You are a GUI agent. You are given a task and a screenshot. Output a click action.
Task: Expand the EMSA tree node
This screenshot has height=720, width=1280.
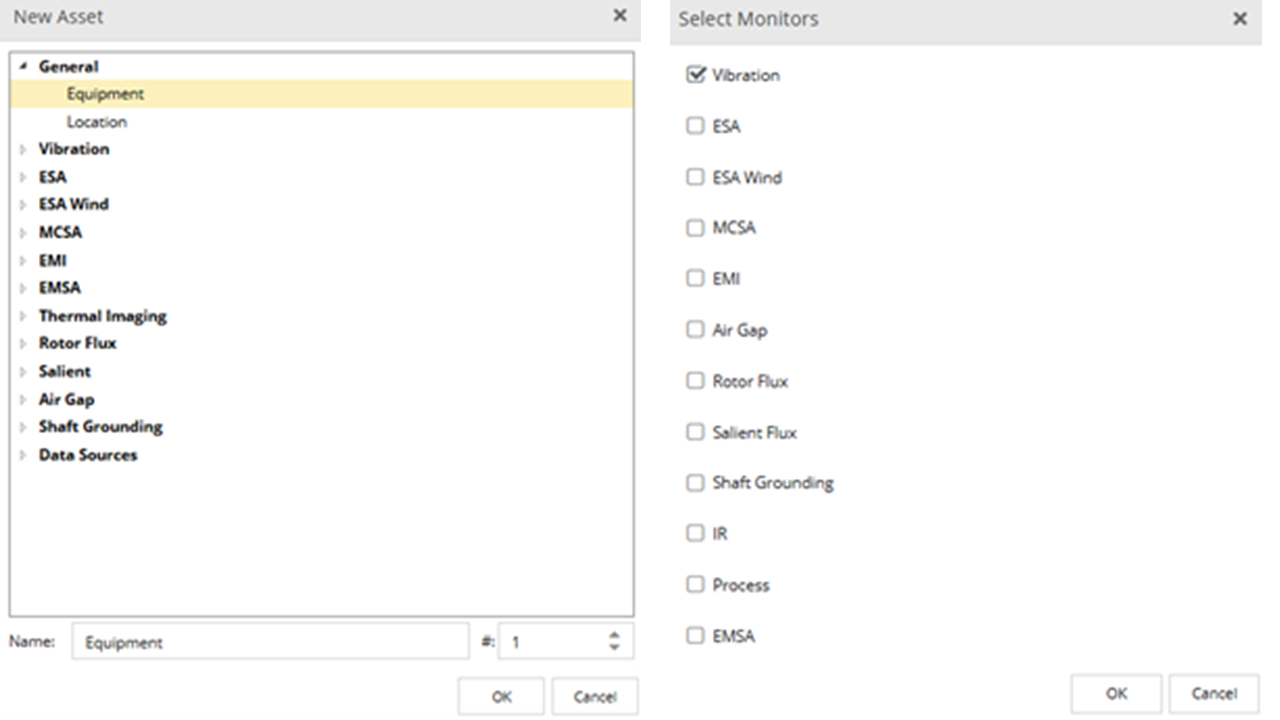(x=23, y=288)
